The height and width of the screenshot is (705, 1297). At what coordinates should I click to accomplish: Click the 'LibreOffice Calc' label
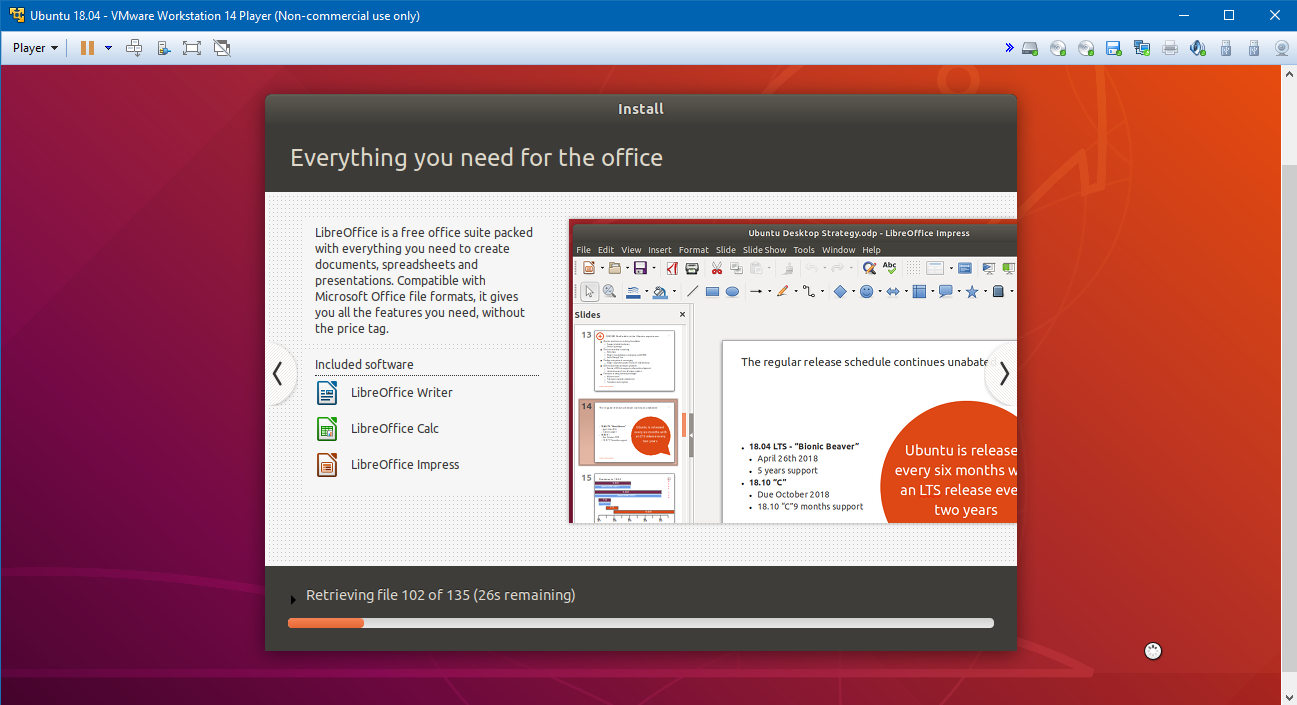coord(395,429)
